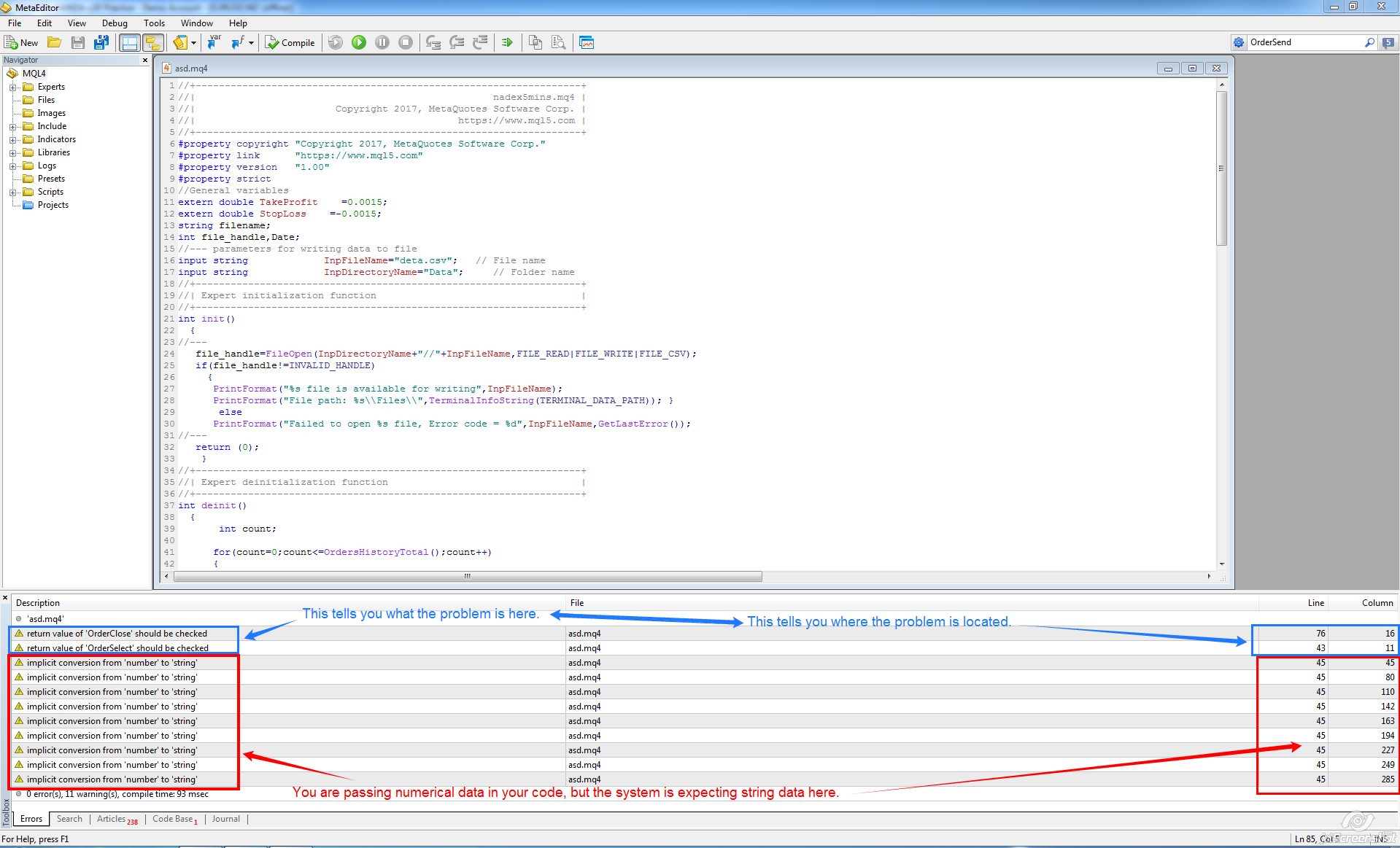1400x848 pixels.
Task: Open the File menu
Action: tap(15, 23)
